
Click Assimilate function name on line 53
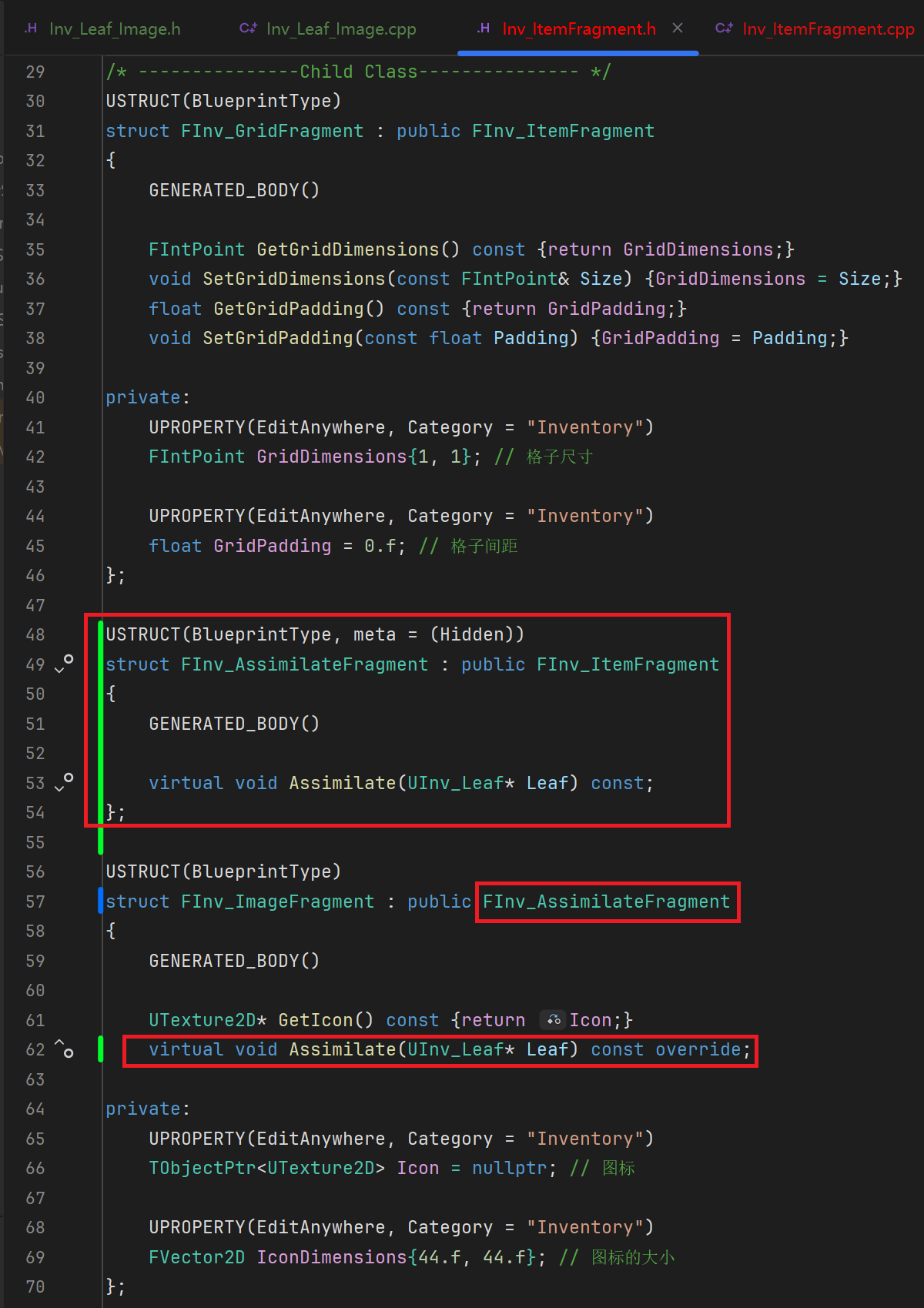click(x=343, y=783)
